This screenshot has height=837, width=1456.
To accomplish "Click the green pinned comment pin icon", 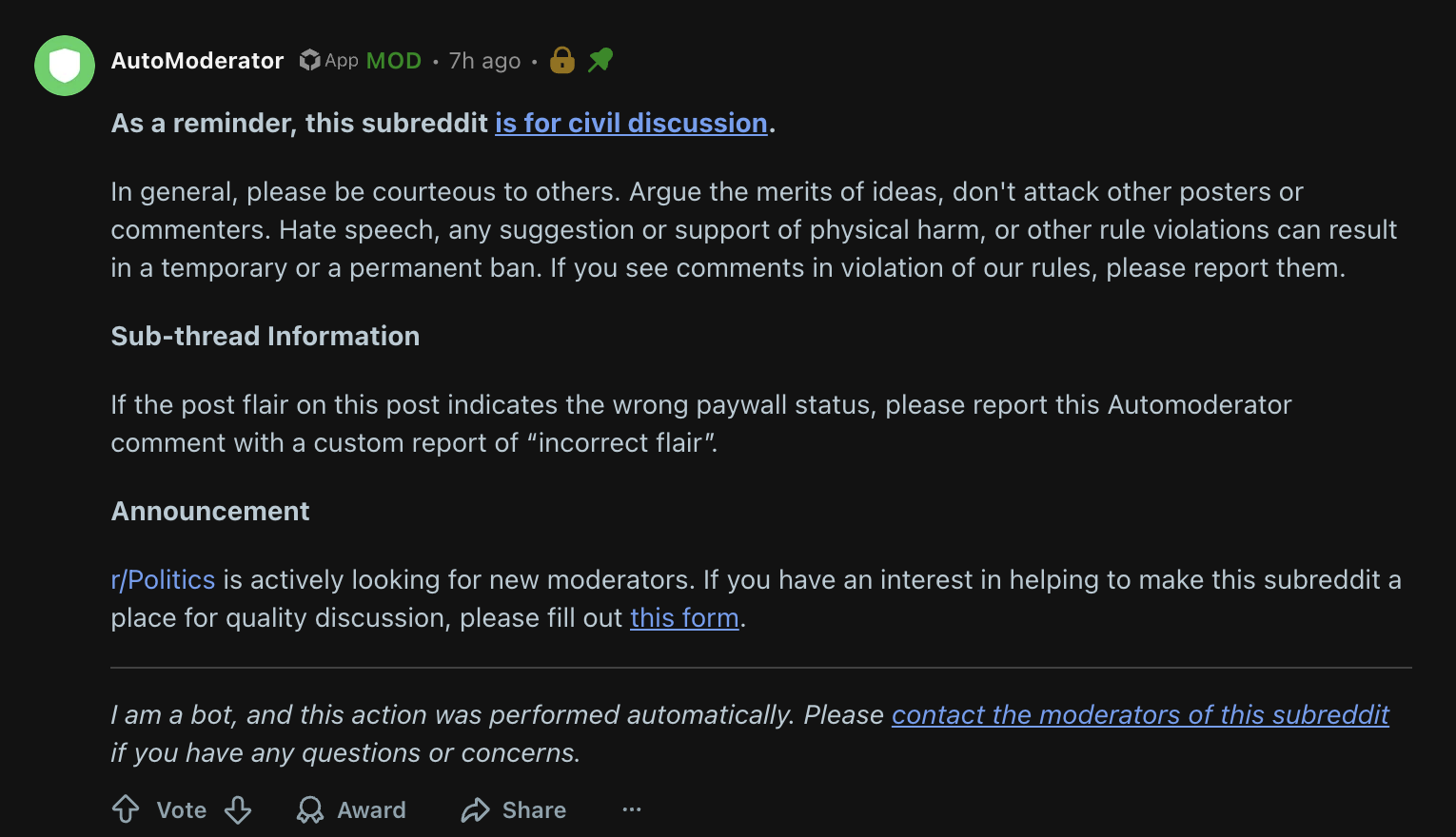I will point(600,61).
